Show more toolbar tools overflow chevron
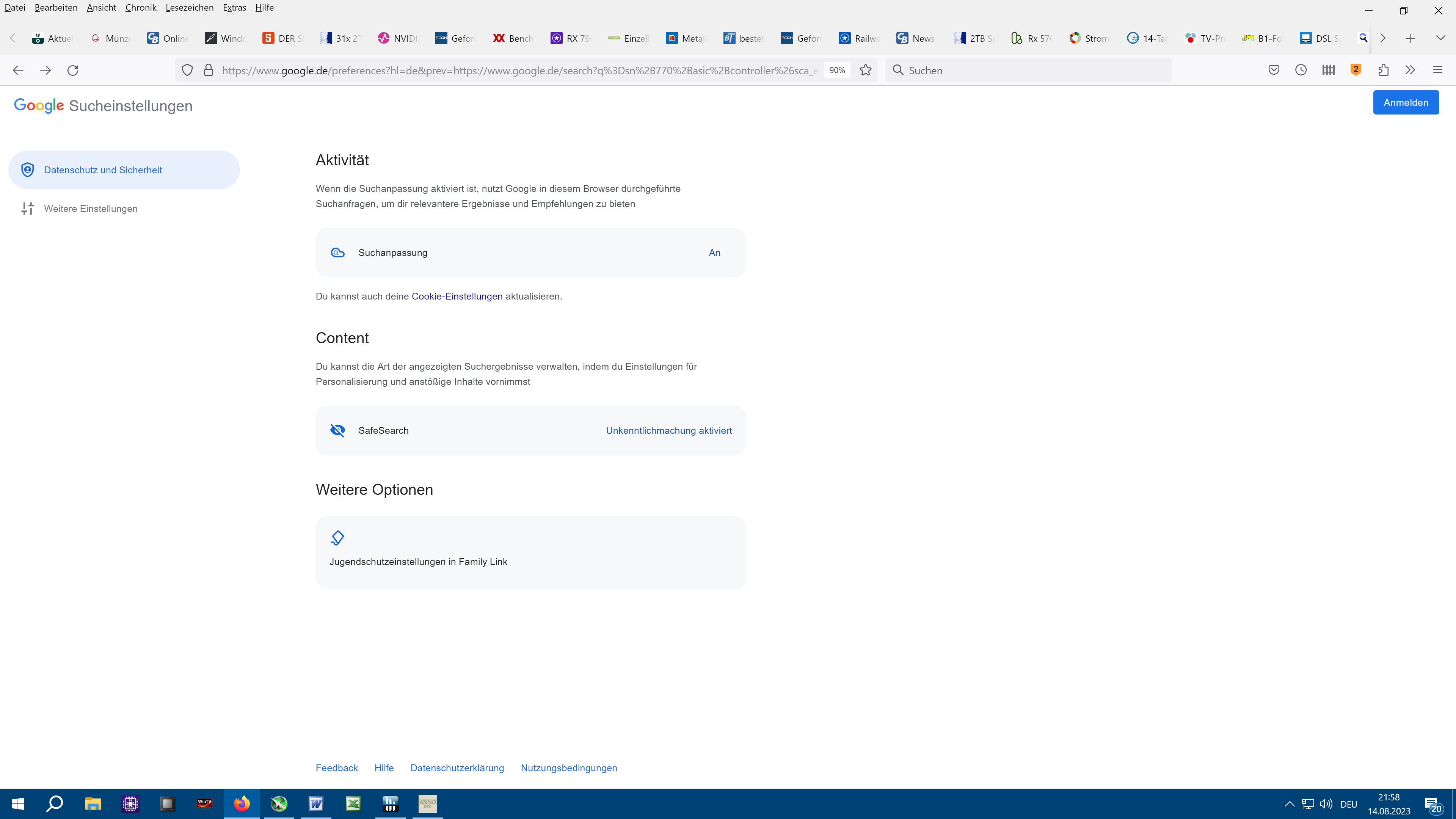The width and height of the screenshot is (1456, 819). pos(1410,70)
